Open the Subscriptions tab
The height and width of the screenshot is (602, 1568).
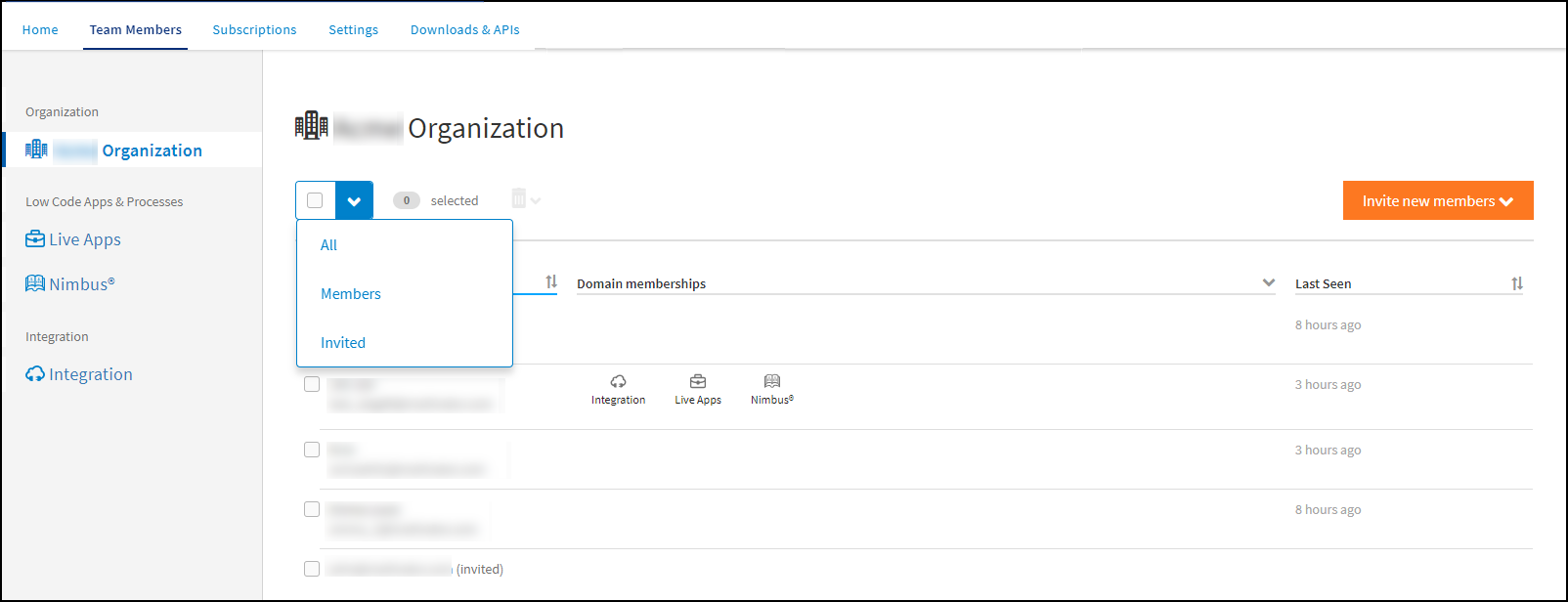click(x=254, y=29)
